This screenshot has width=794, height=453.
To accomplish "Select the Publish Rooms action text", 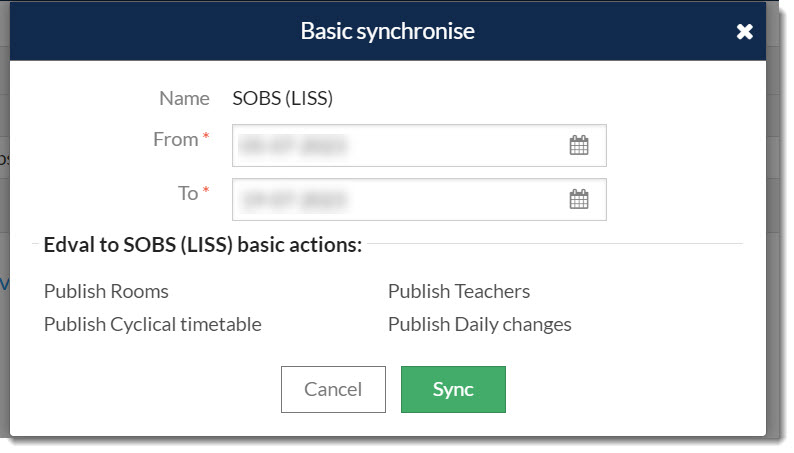I will point(106,292).
